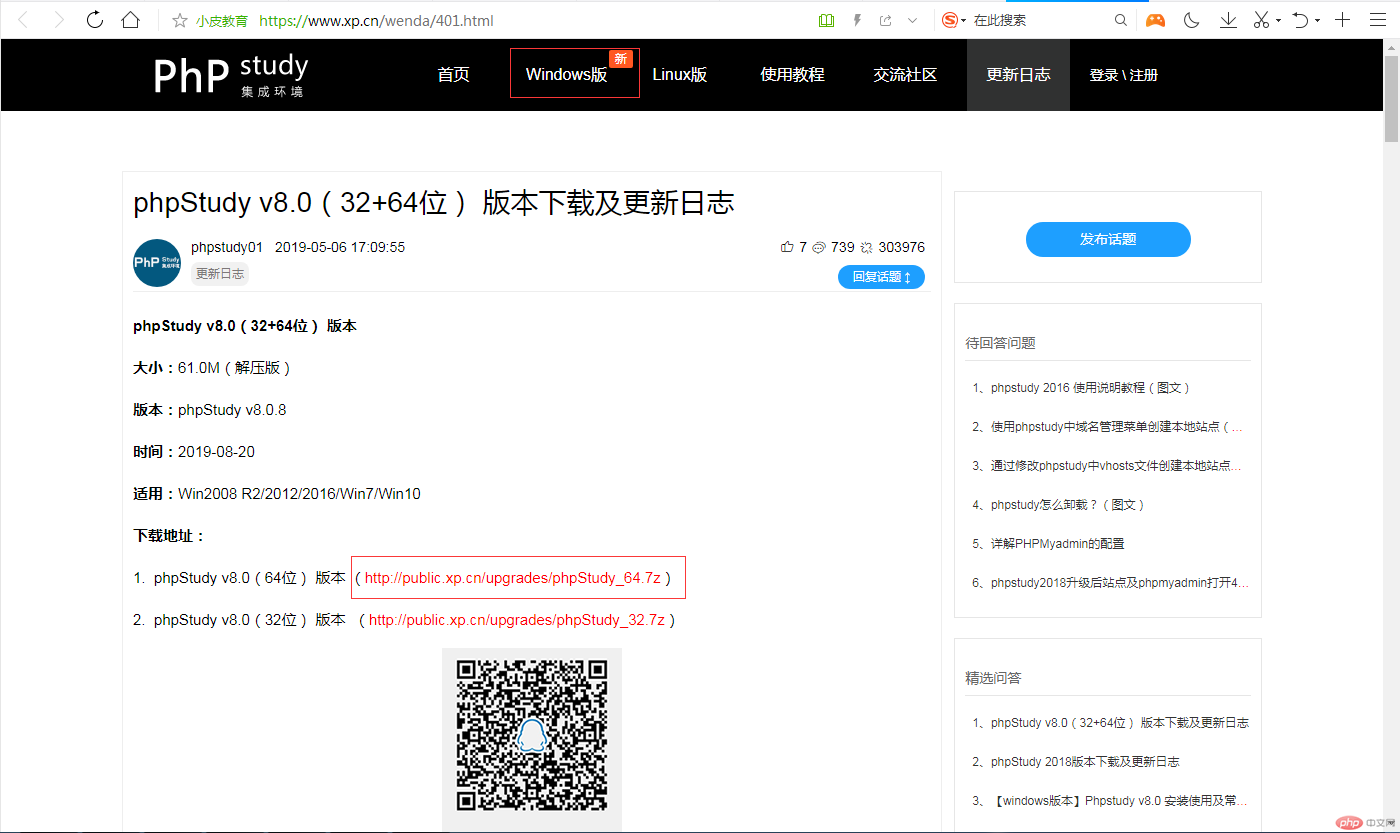The height and width of the screenshot is (833, 1400).
Task: Open the 首页 navigation item
Action: pyautogui.click(x=454, y=75)
